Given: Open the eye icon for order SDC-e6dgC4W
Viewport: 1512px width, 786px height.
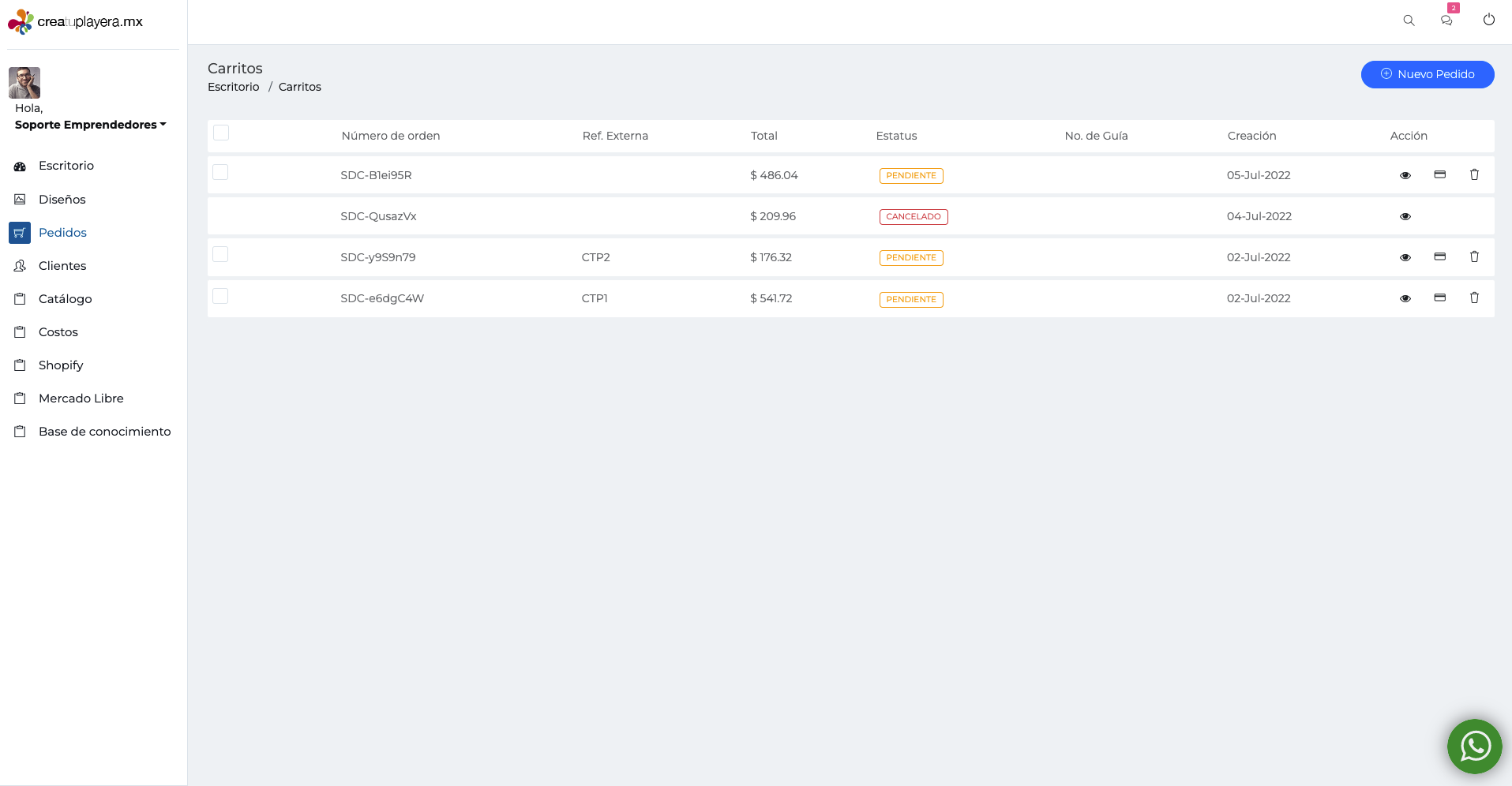Looking at the screenshot, I should (1405, 298).
